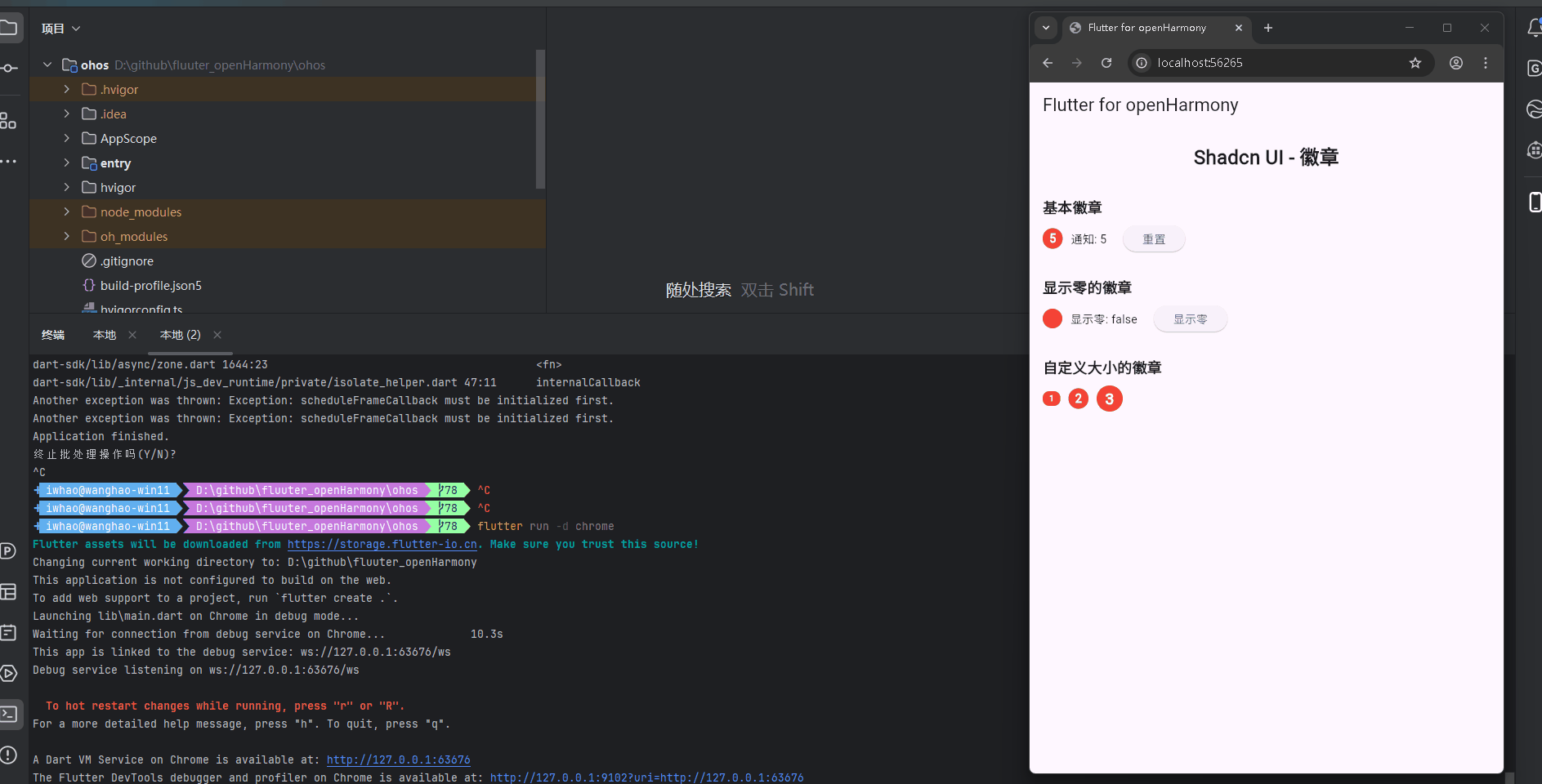
Task: Open the storage.flutter-io.cn link in terminal
Action: point(382,545)
